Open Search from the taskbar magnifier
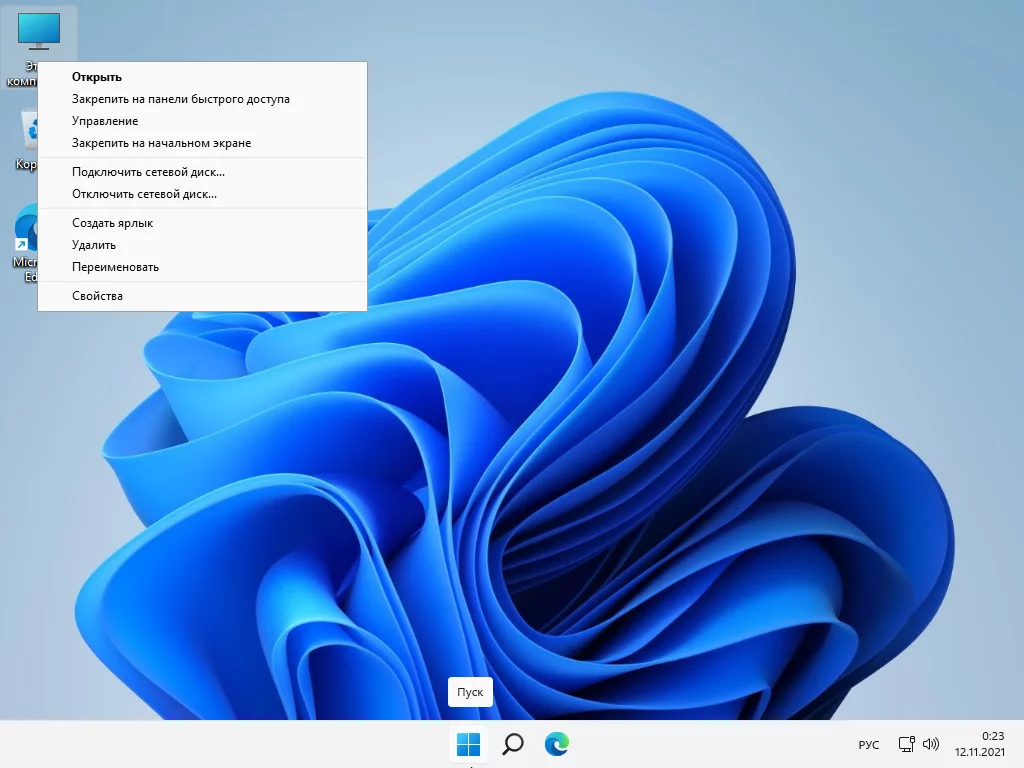 [x=512, y=744]
